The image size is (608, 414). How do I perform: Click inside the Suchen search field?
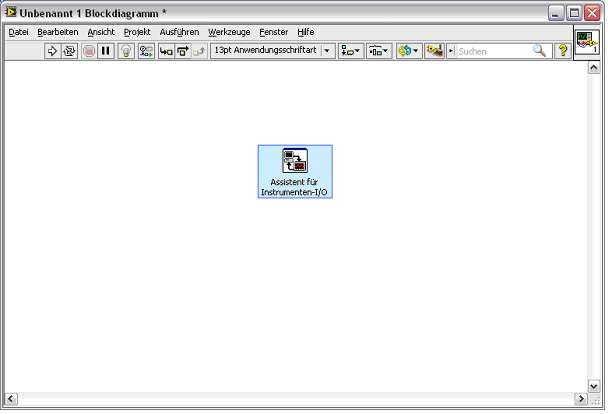[x=494, y=51]
